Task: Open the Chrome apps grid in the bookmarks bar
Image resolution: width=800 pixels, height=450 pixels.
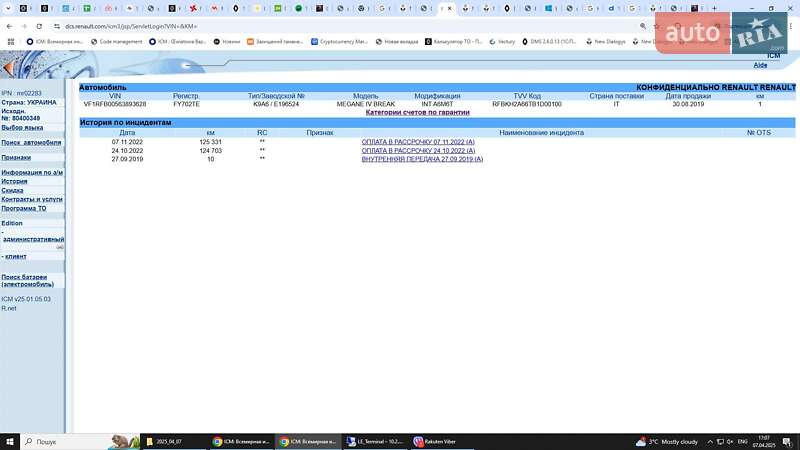Action: click(x=11, y=42)
